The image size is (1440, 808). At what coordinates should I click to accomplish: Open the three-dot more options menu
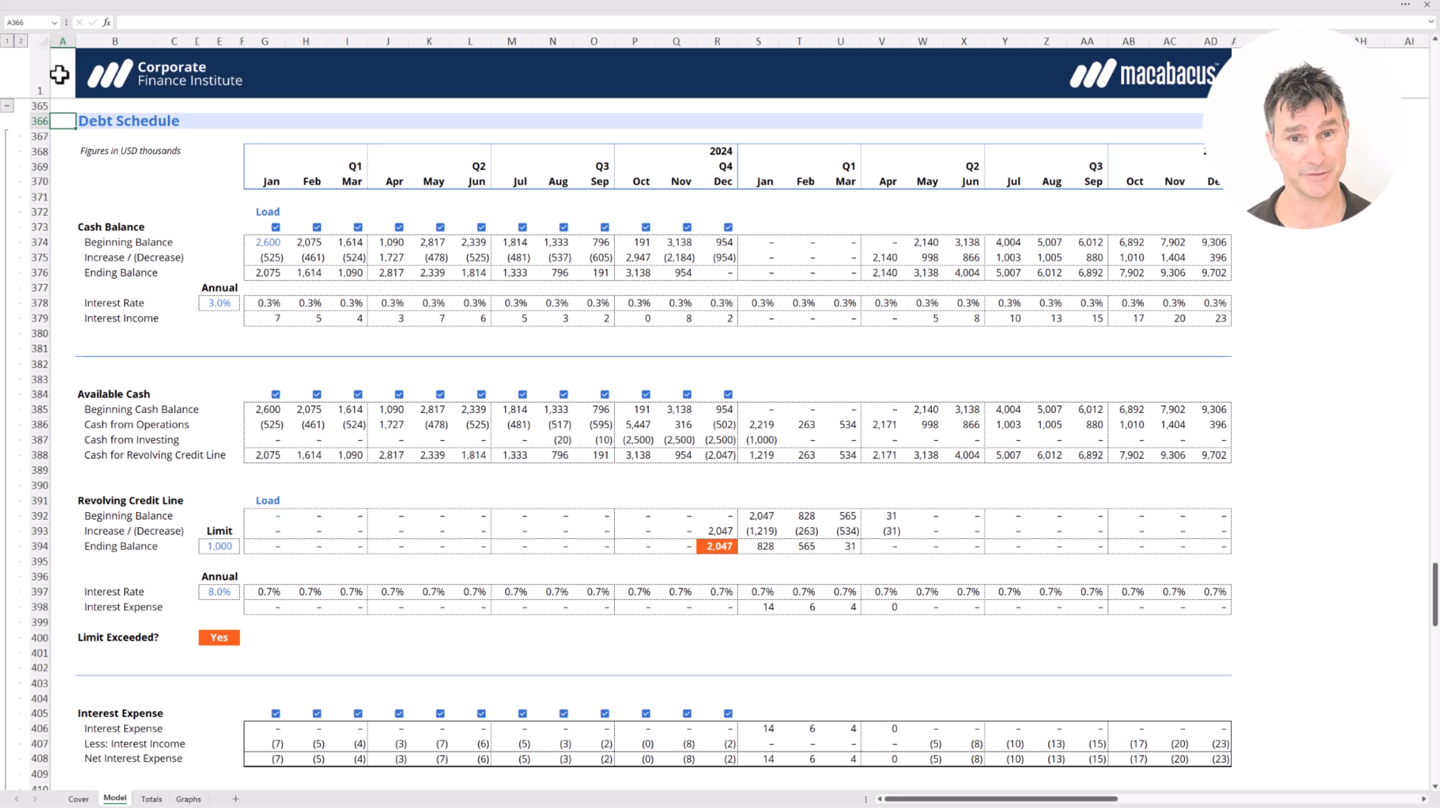pos(1405,5)
